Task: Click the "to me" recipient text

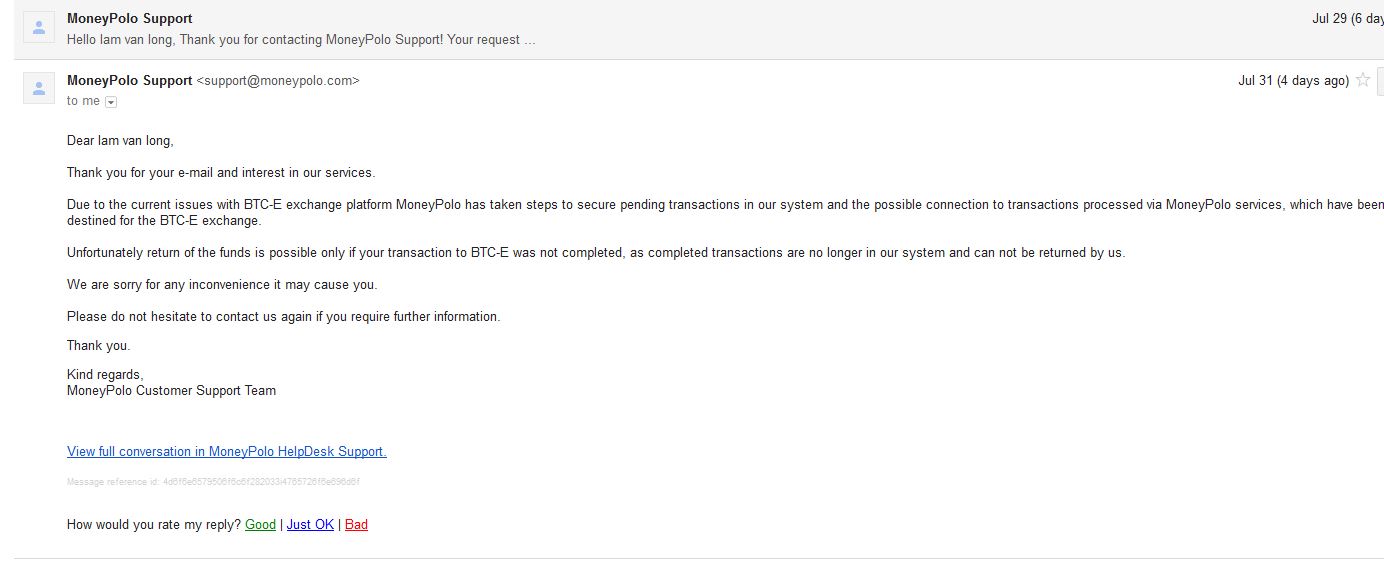Action: pyautogui.click(x=83, y=101)
